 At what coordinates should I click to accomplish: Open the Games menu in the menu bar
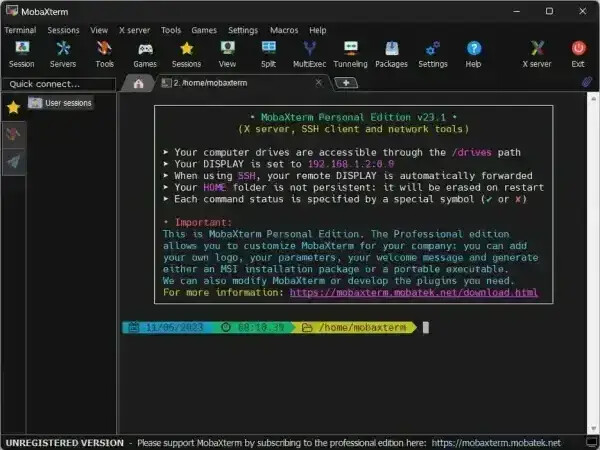[x=204, y=30]
